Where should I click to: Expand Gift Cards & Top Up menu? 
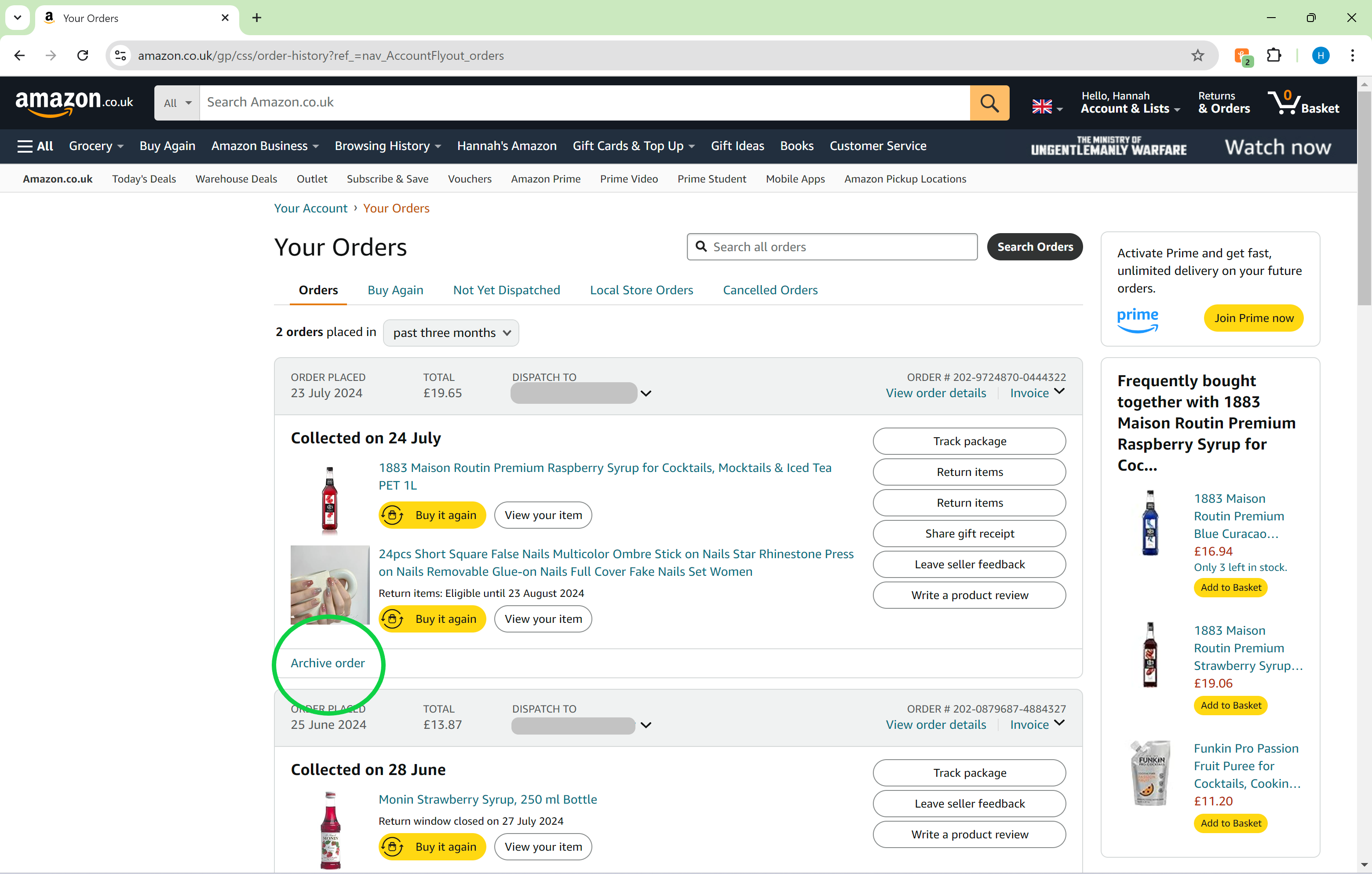click(633, 146)
